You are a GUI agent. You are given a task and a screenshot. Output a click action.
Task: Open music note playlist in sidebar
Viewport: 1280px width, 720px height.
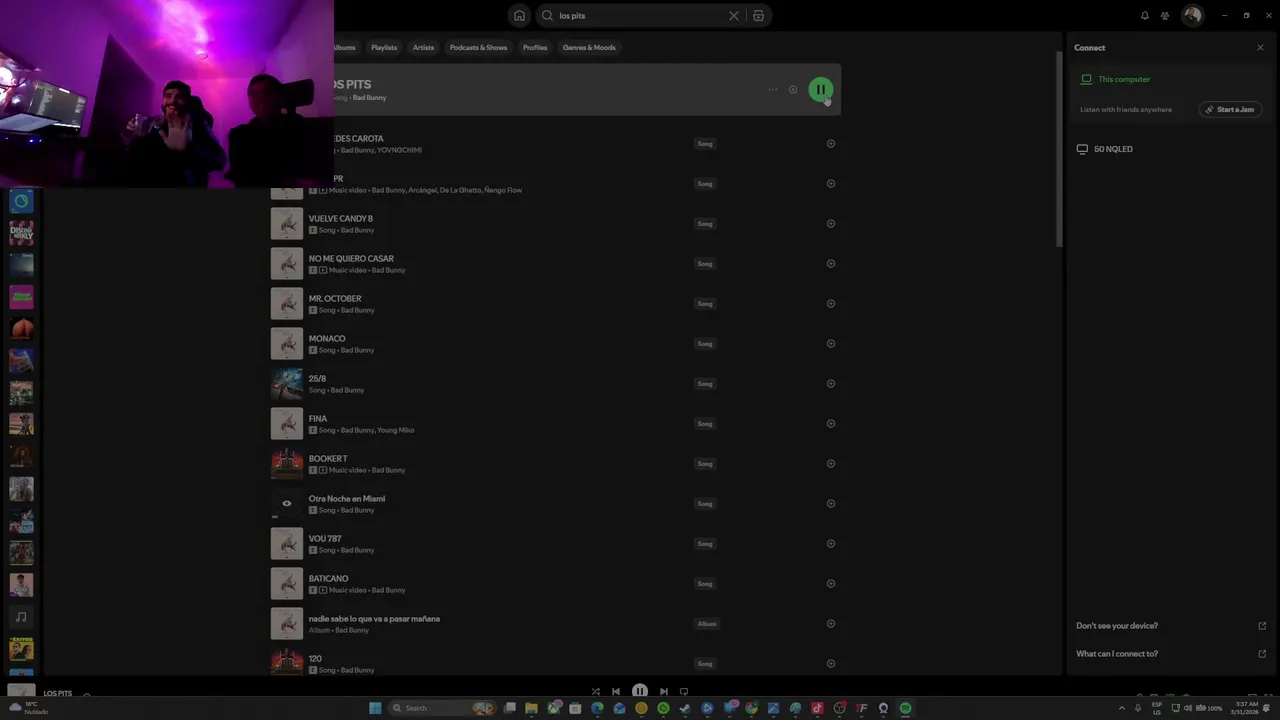point(21,617)
